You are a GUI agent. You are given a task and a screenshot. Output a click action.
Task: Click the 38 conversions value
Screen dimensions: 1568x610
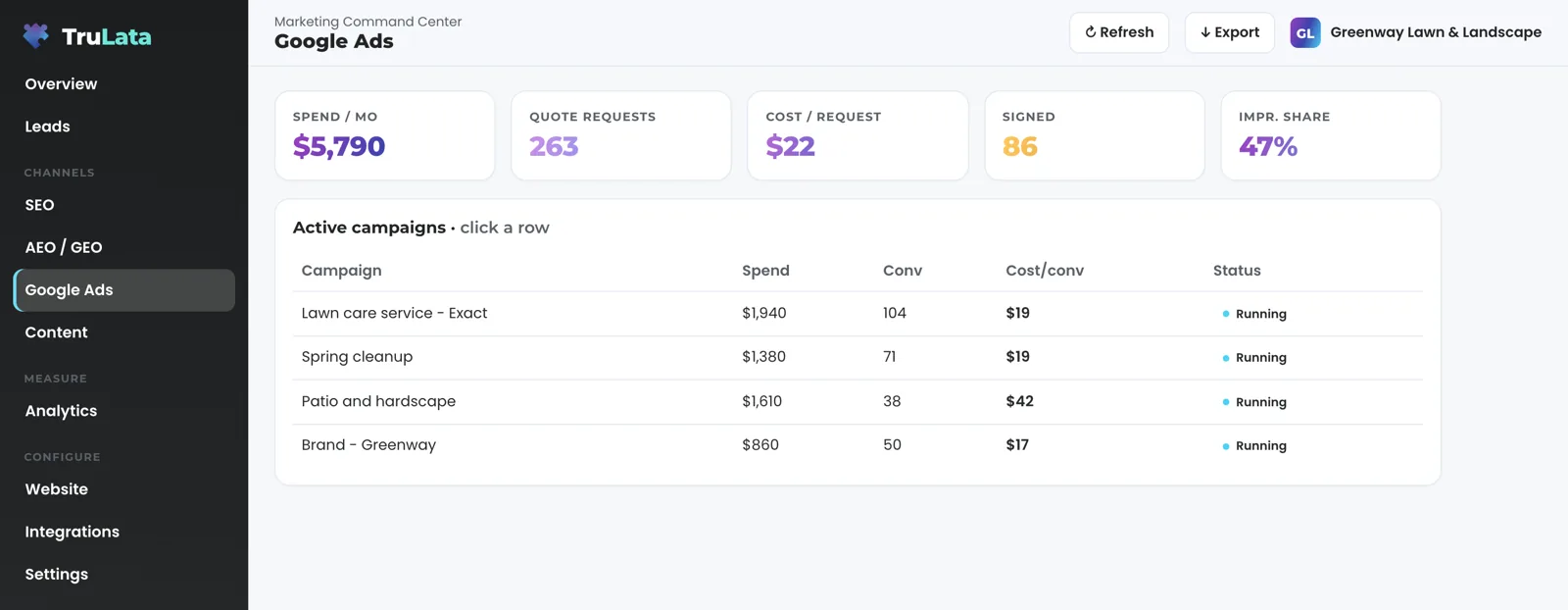(892, 401)
